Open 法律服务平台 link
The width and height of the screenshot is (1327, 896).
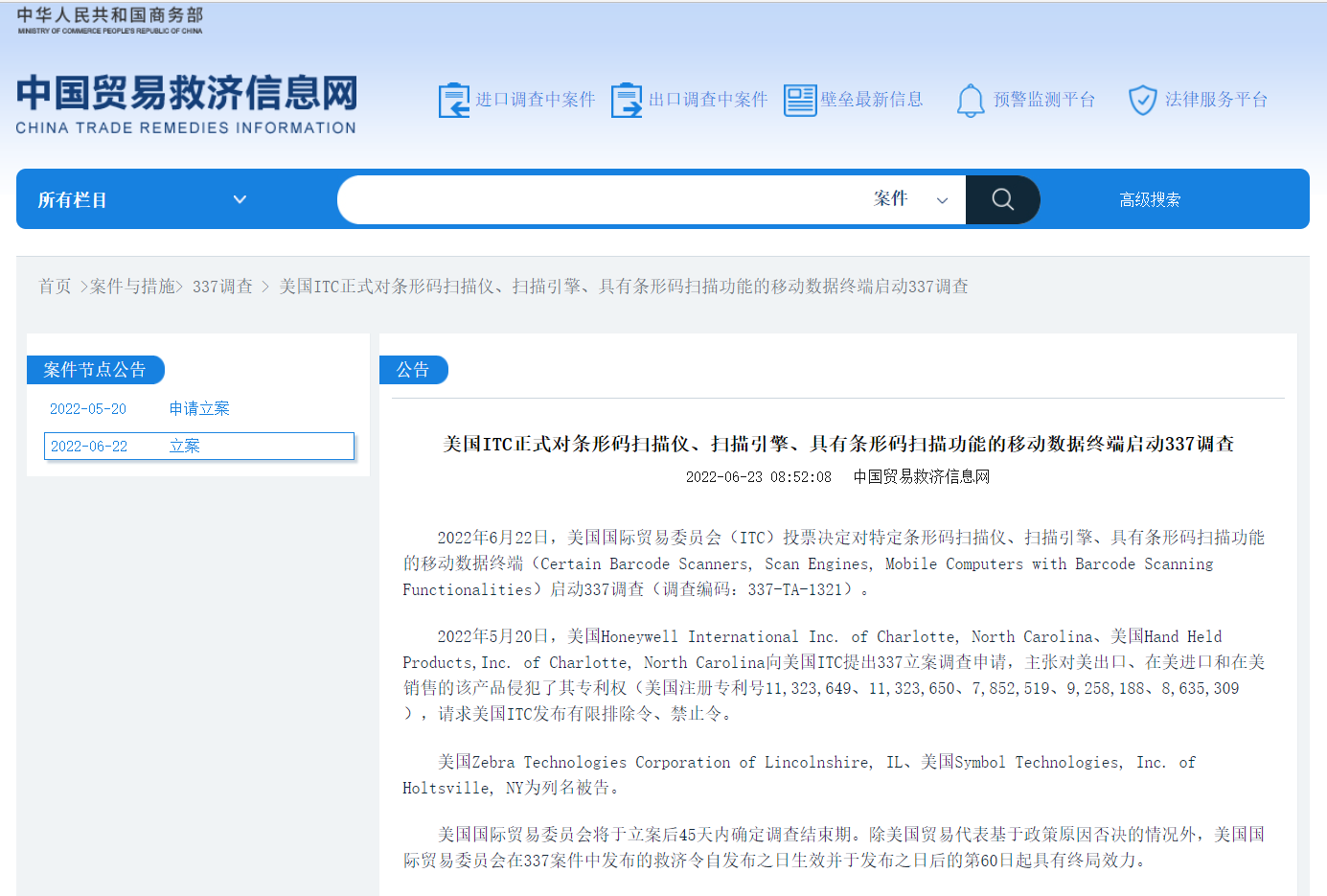(1216, 100)
